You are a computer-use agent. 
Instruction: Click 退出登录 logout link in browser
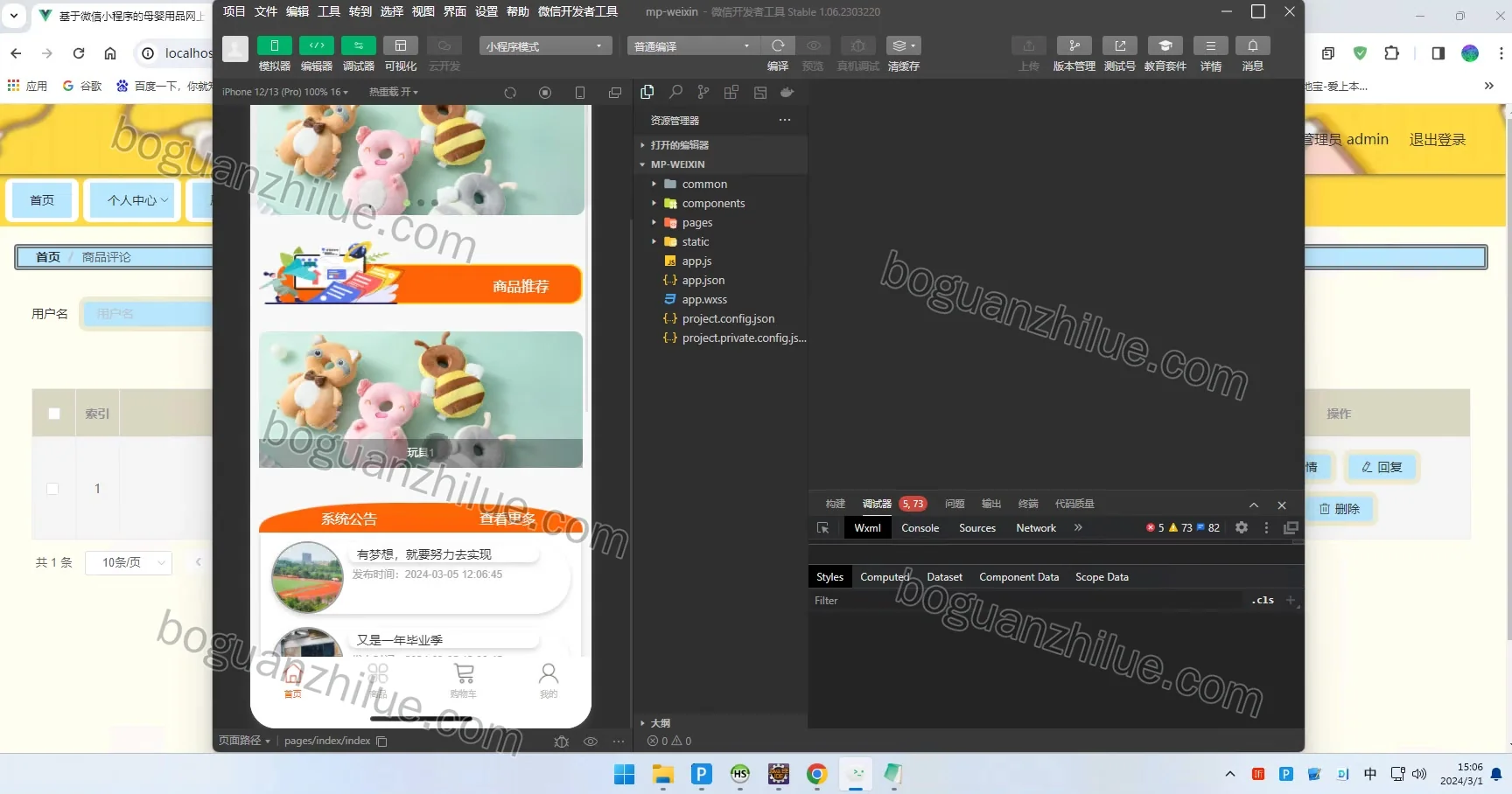(x=1437, y=140)
